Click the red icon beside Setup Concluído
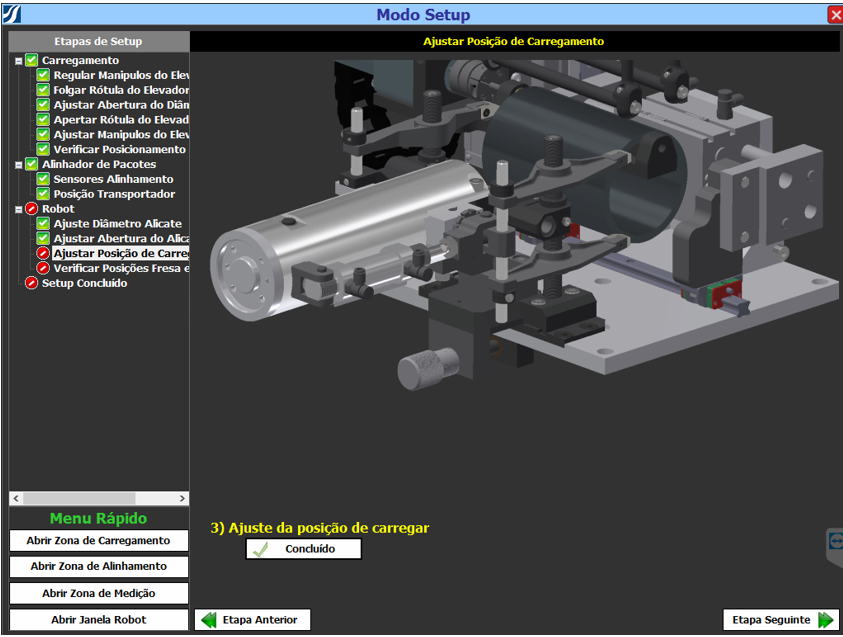Viewport: 843px width, 637px height. 32,284
